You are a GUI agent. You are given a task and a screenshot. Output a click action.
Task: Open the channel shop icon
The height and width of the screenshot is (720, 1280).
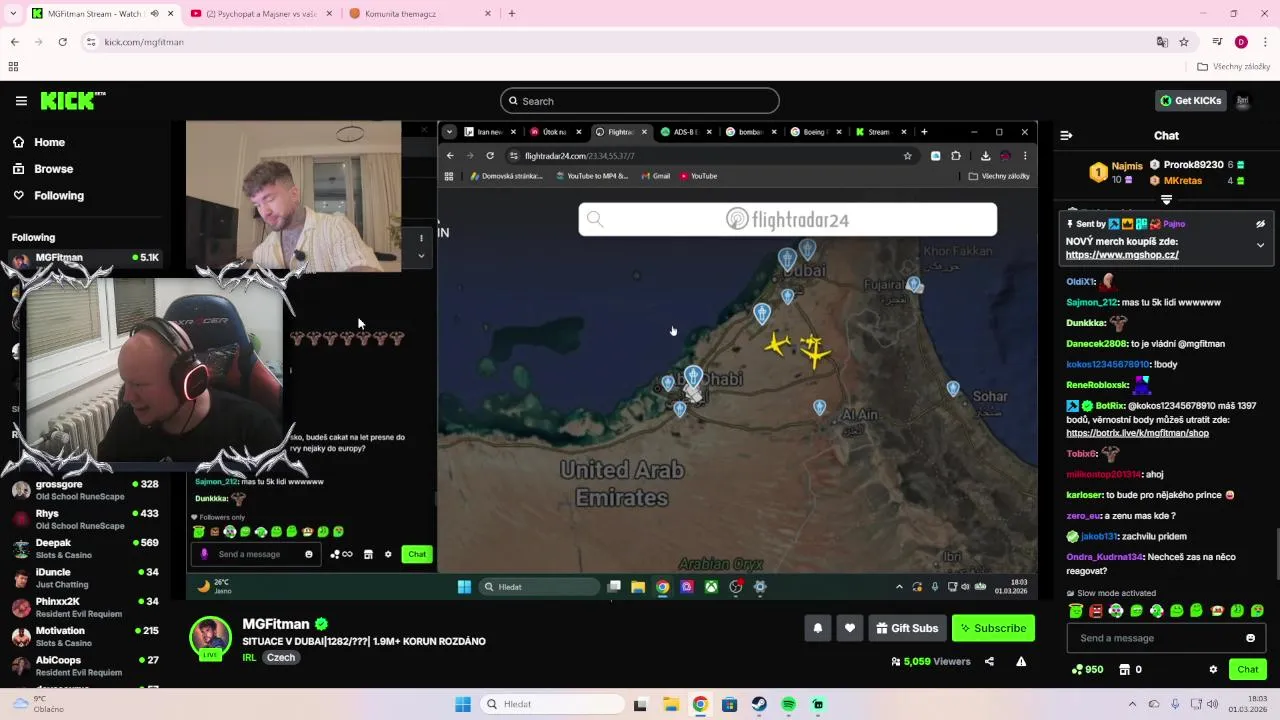(1124, 669)
